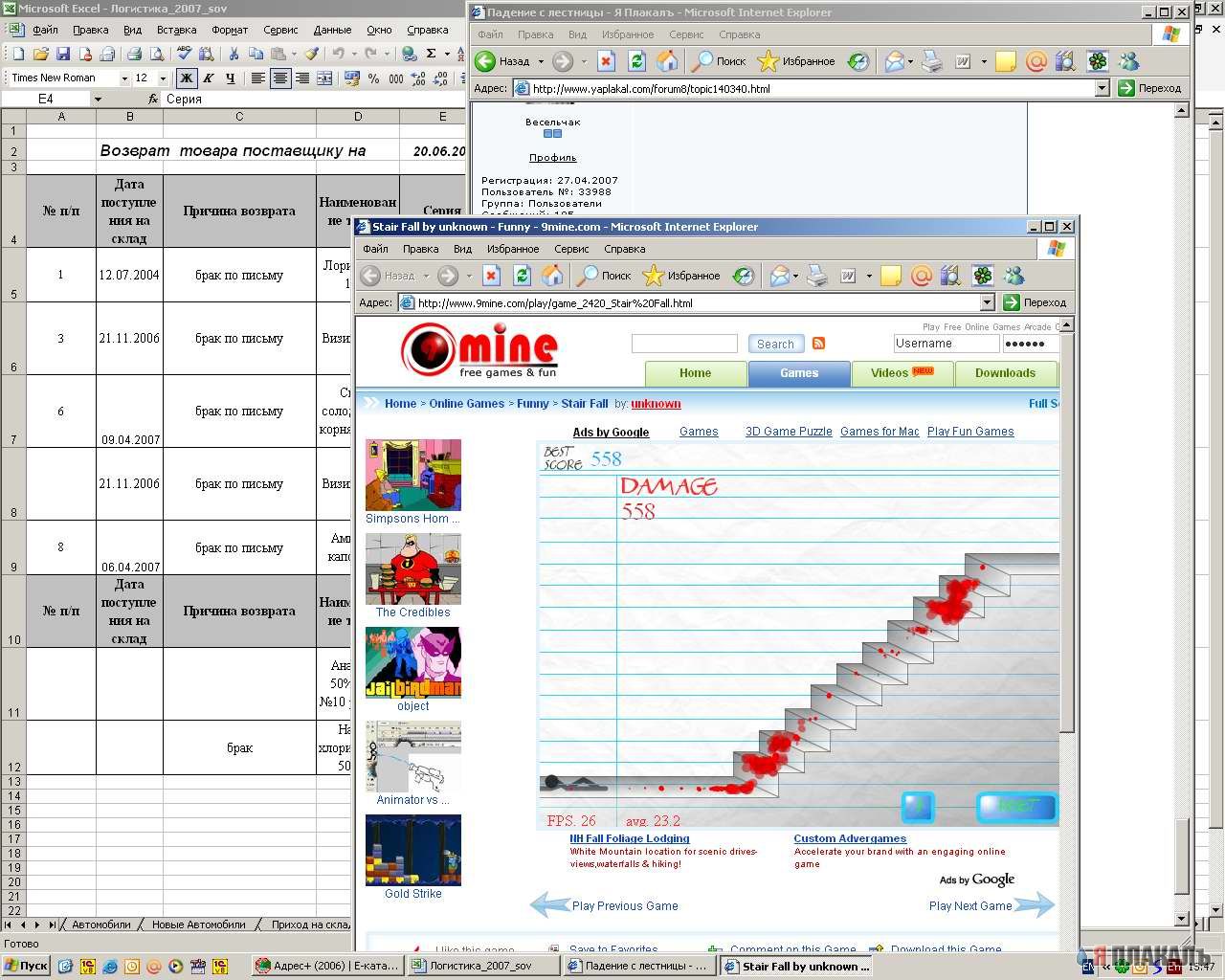Toggle underline (Ч) formatting in Excel

tap(231, 78)
